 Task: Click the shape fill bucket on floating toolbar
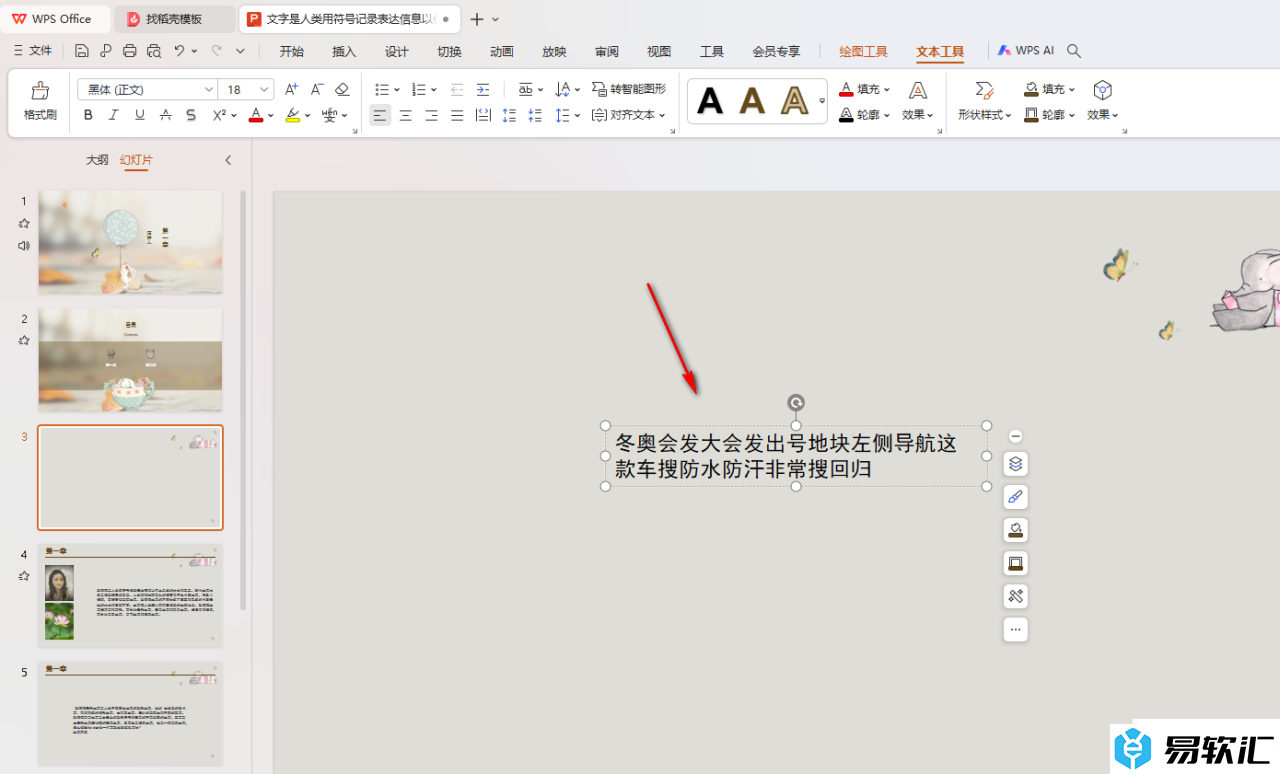(1015, 530)
